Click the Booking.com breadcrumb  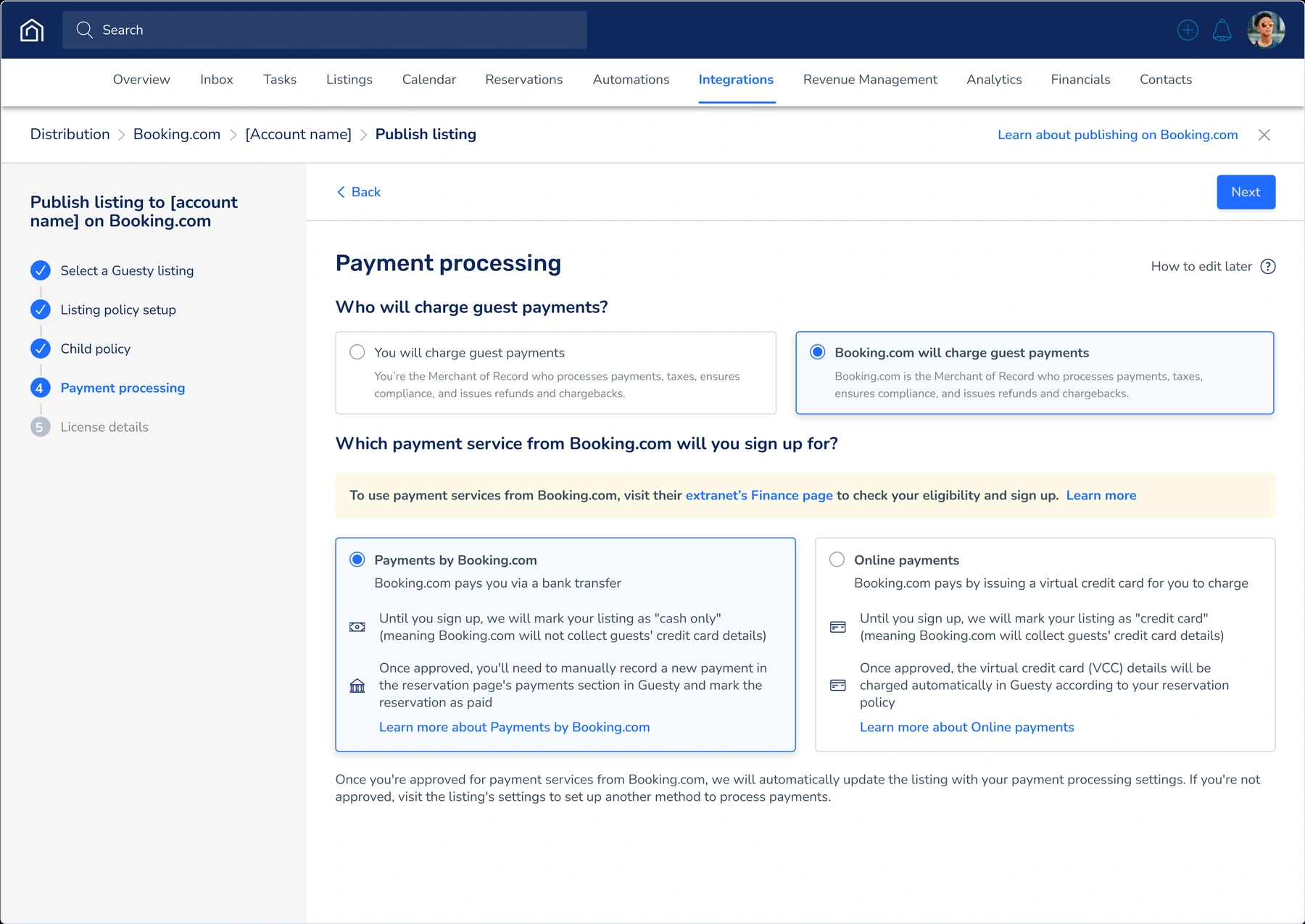(177, 135)
